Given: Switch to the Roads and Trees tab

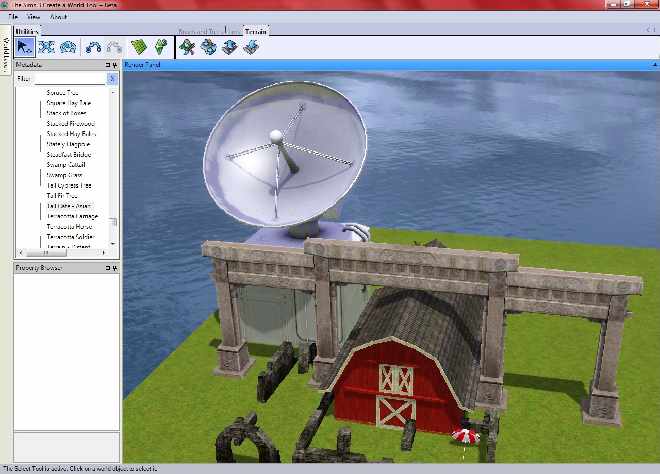Looking at the screenshot, I should (x=209, y=31).
